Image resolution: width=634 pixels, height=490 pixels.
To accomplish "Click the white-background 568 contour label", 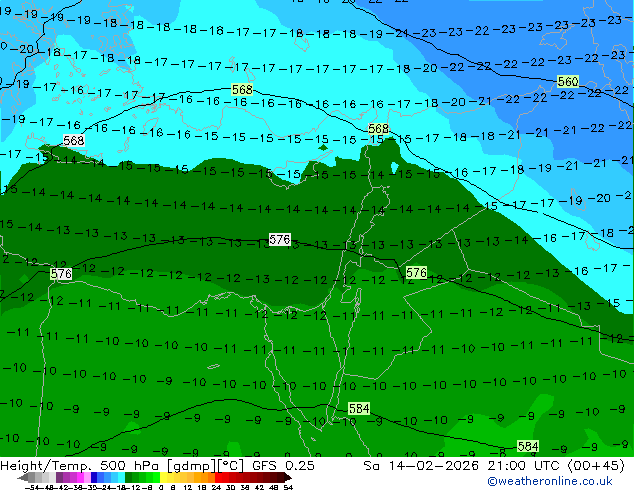I will pos(74,141).
